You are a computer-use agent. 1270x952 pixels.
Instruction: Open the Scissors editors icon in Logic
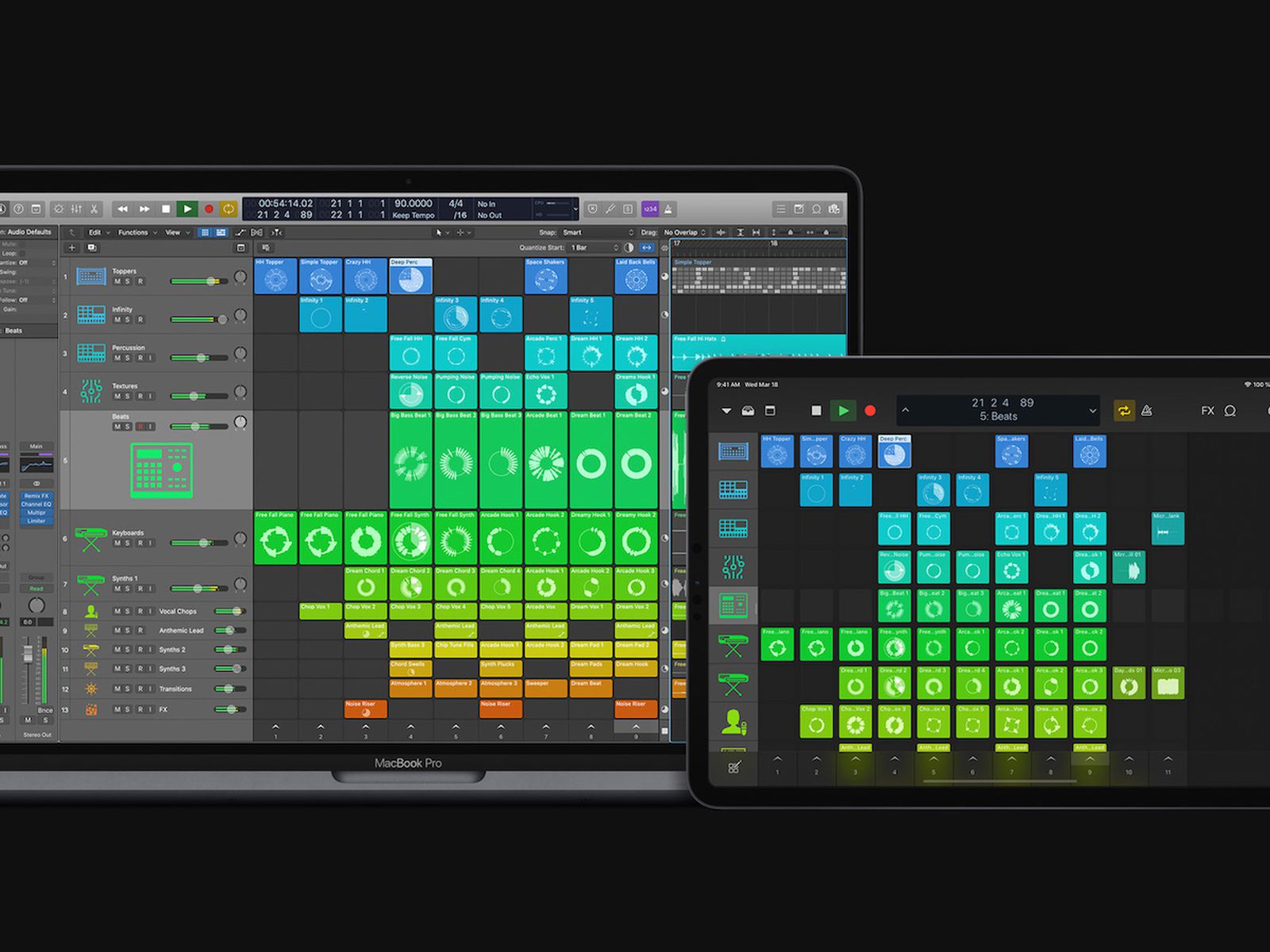coord(94,209)
